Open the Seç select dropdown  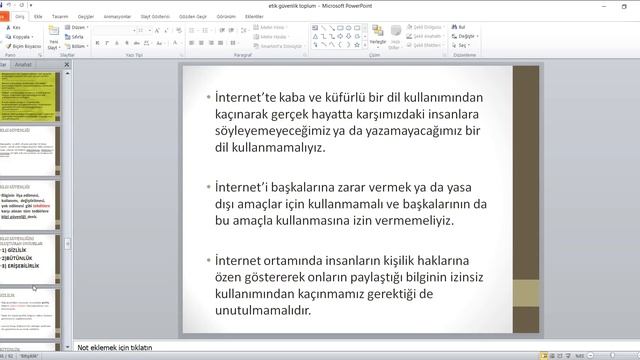[461, 45]
